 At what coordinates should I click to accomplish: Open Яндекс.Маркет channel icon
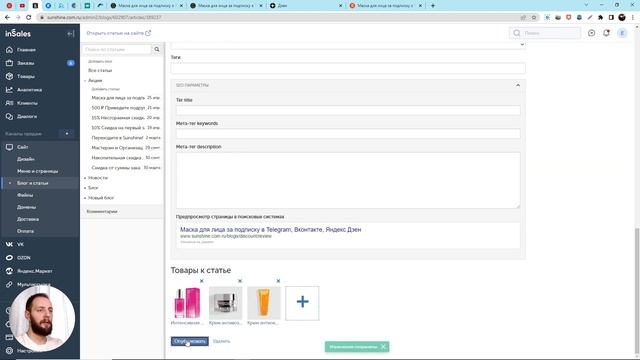[x=9, y=271]
